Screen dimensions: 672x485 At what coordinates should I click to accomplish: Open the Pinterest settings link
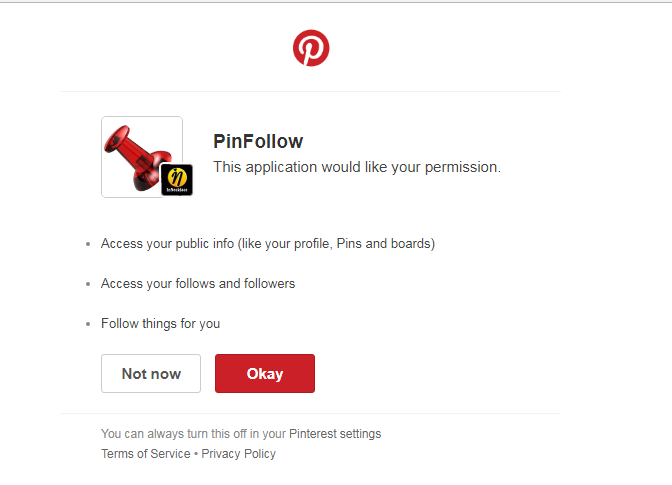pyautogui.click(x=335, y=434)
